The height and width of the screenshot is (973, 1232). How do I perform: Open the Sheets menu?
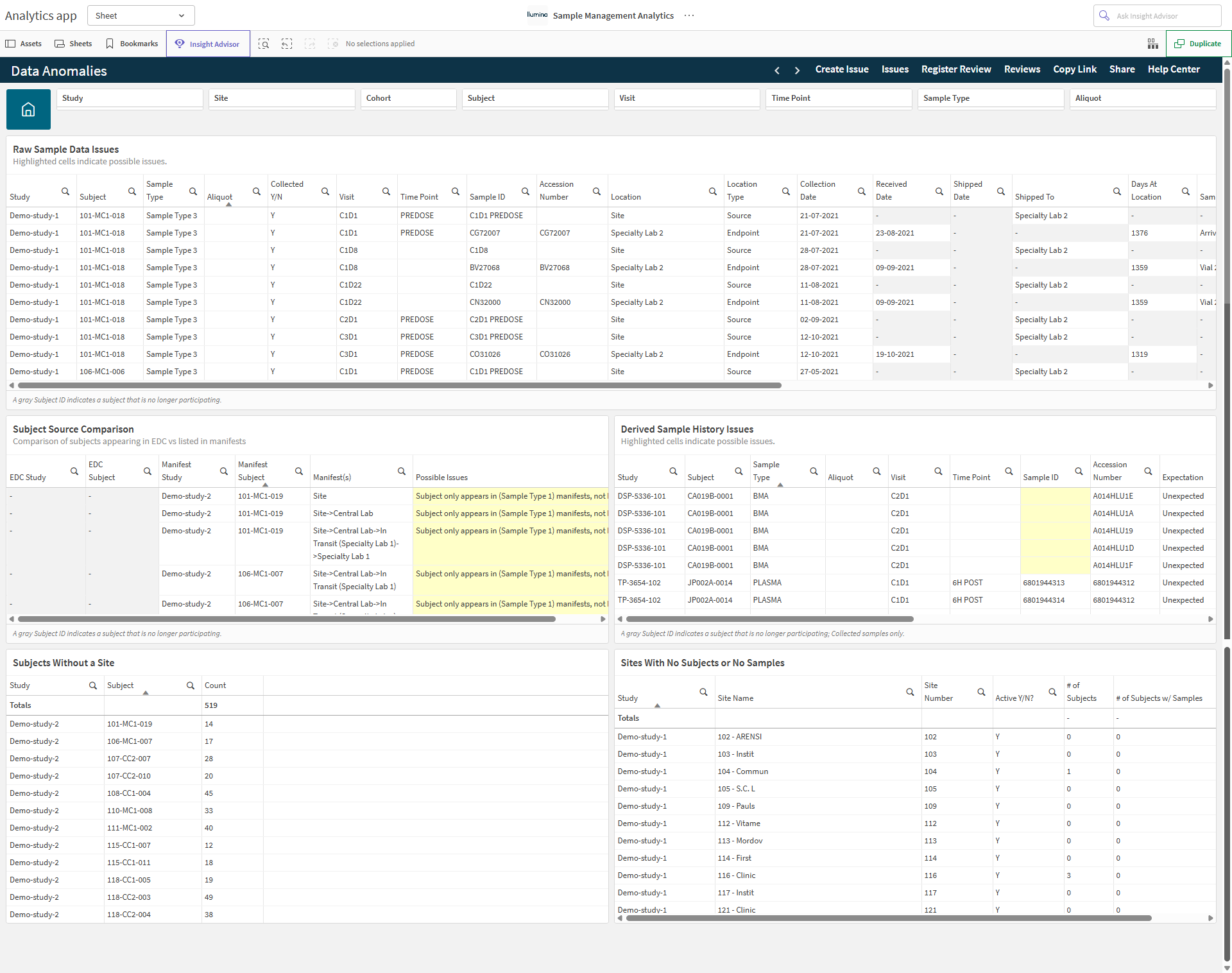pos(73,44)
